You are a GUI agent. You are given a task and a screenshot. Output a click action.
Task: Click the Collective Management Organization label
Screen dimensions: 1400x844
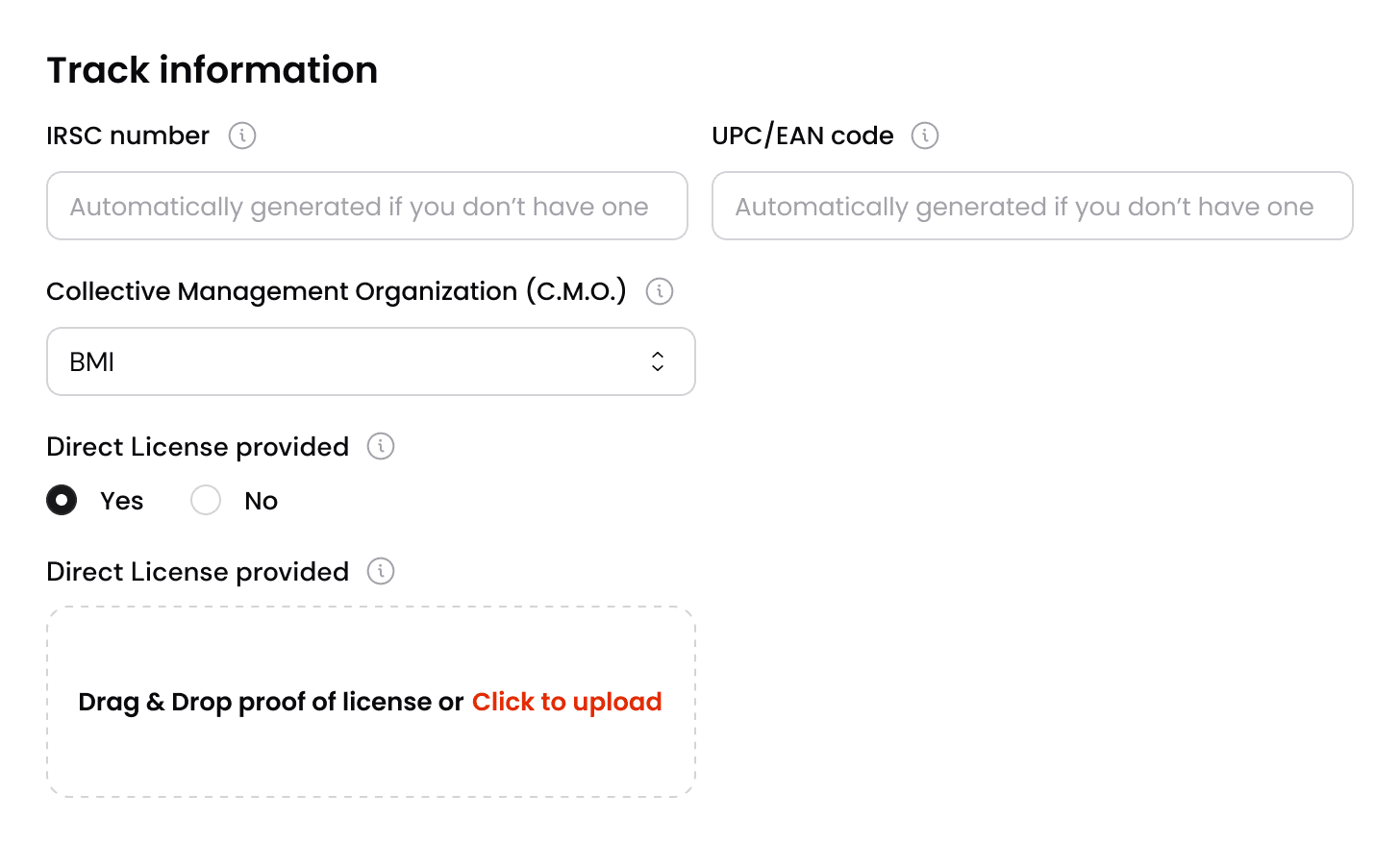[x=336, y=291]
